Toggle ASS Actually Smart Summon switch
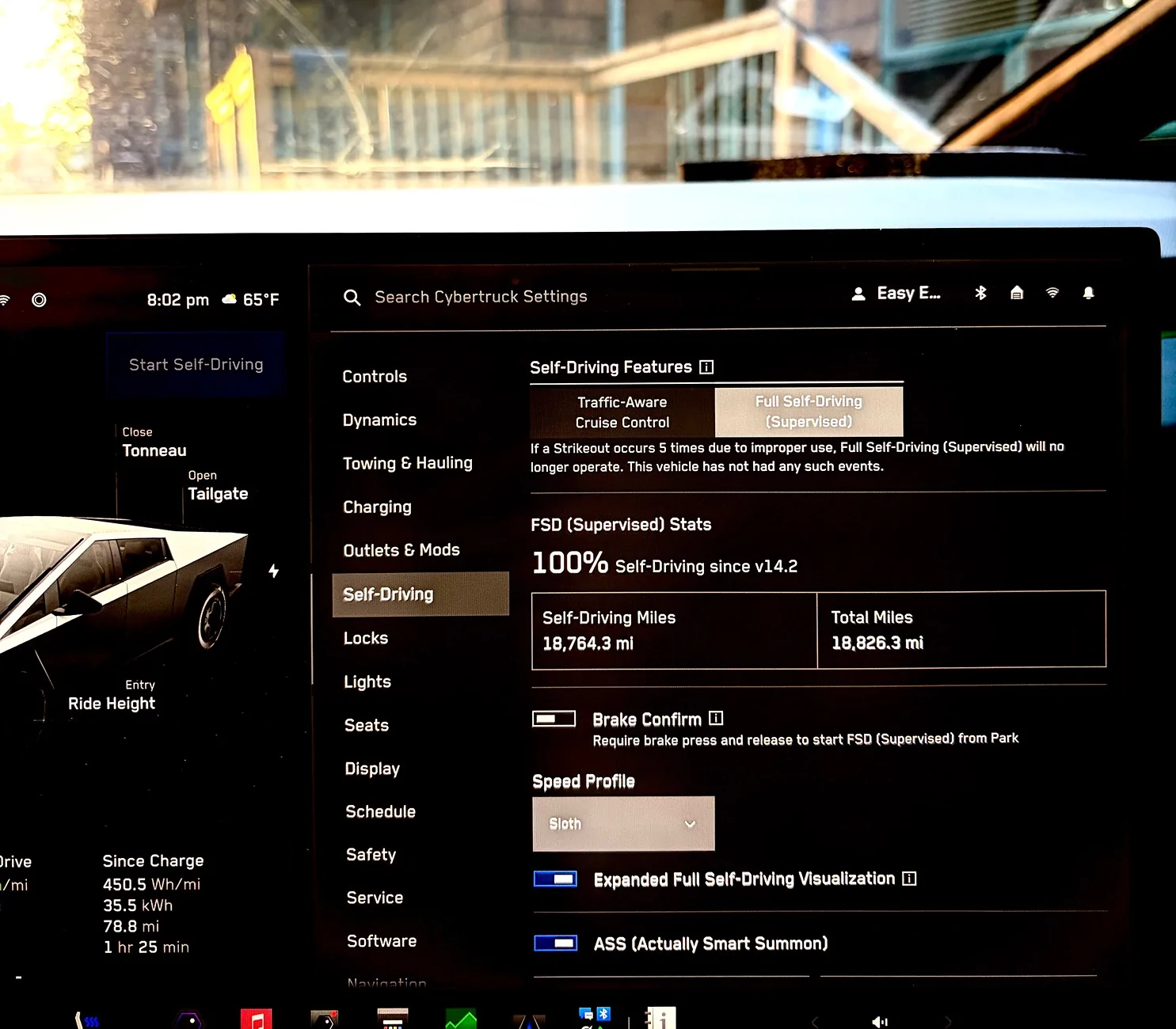 pyautogui.click(x=556, y=944)
